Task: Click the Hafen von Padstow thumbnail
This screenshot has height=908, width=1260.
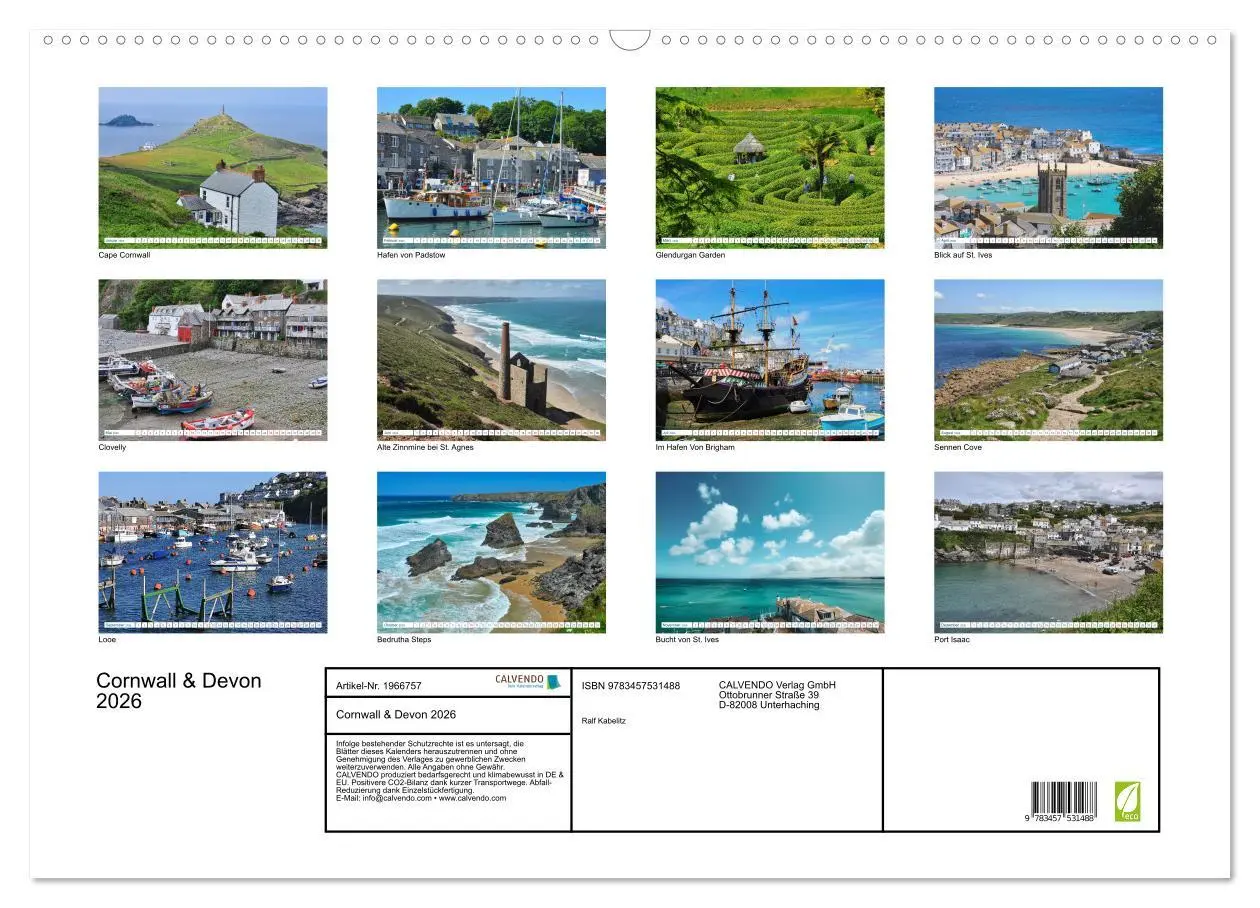Action: click(x=491, y=166)
